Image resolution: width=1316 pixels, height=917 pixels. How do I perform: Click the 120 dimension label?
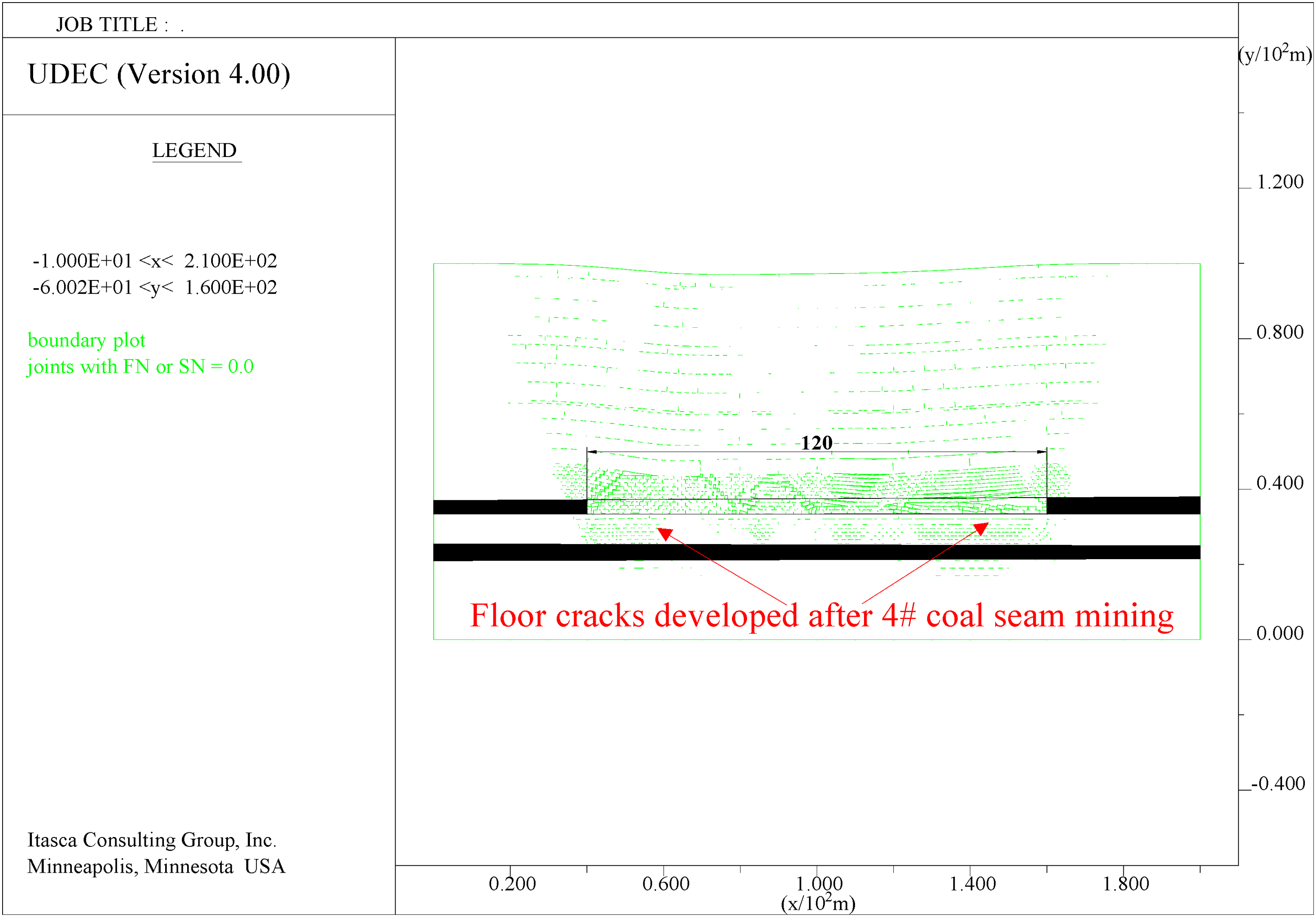(816, 443)
